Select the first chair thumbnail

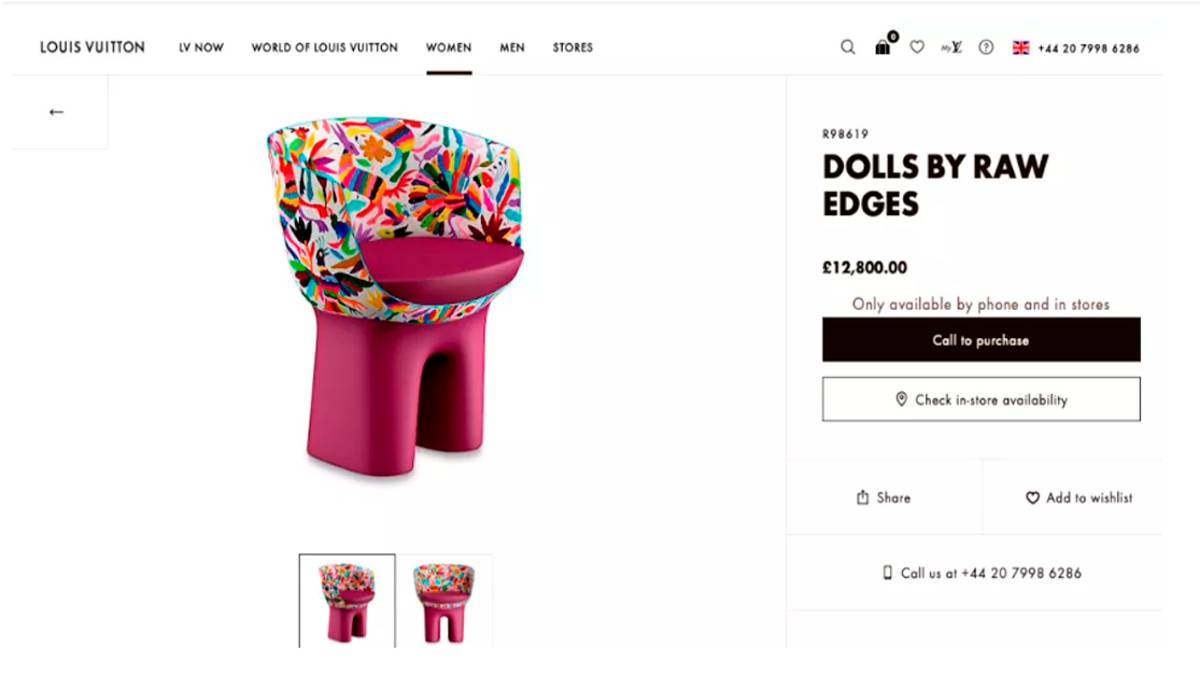pos(347,601)
